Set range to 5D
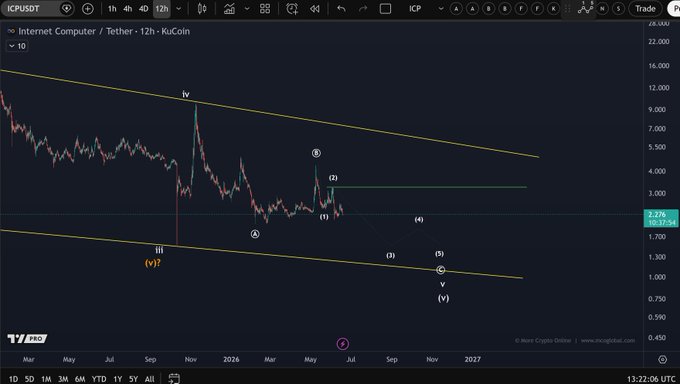Screen dimensions: 680x384 point(29,379)
